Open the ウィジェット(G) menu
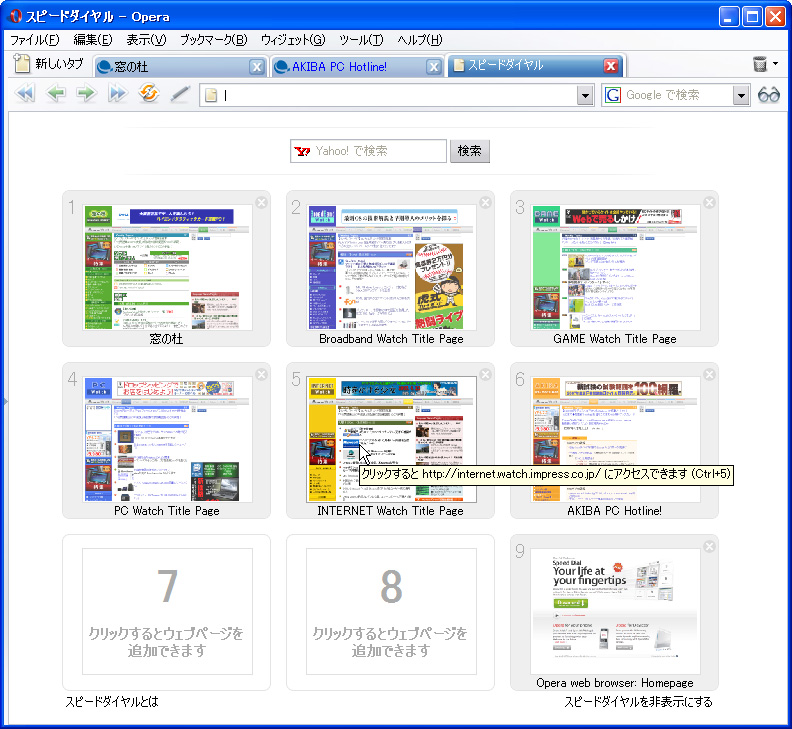Screen dimensions: 792x729 point(293,40)
